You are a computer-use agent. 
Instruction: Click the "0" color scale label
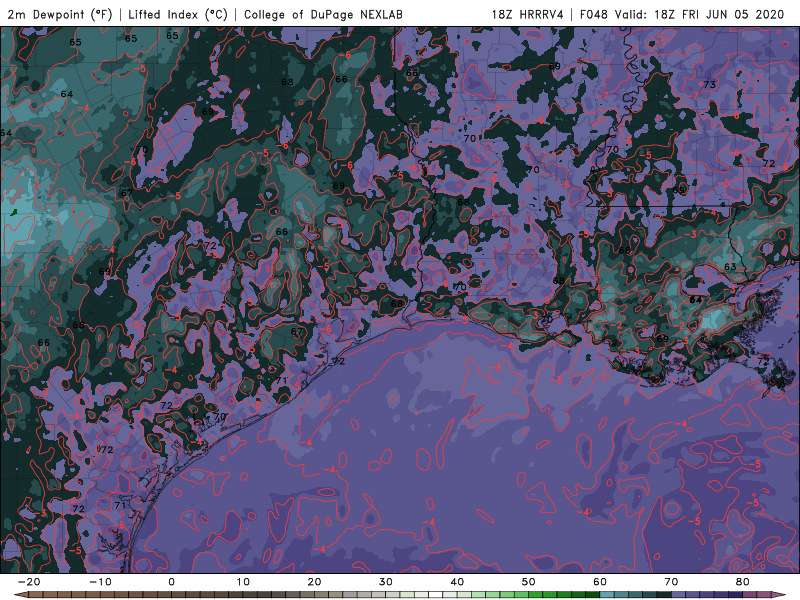(171, 582)
